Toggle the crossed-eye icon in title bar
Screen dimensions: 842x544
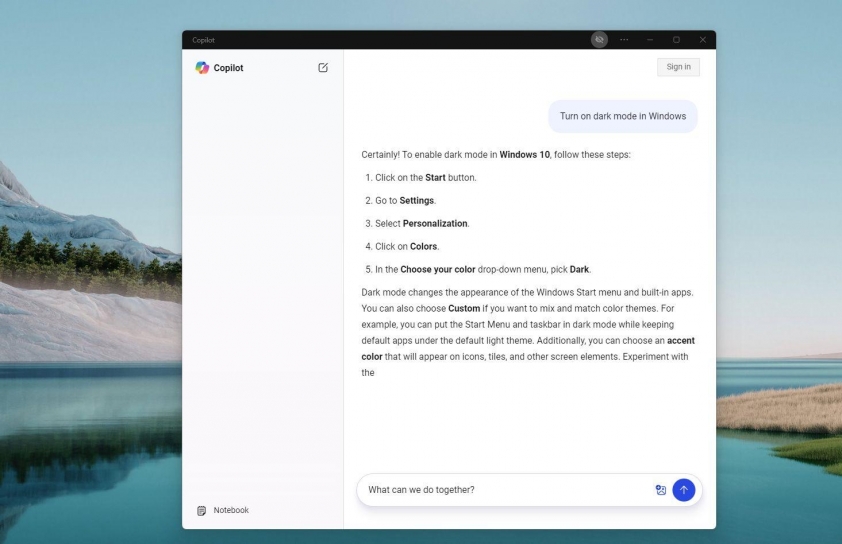click(x=599, y=40)
